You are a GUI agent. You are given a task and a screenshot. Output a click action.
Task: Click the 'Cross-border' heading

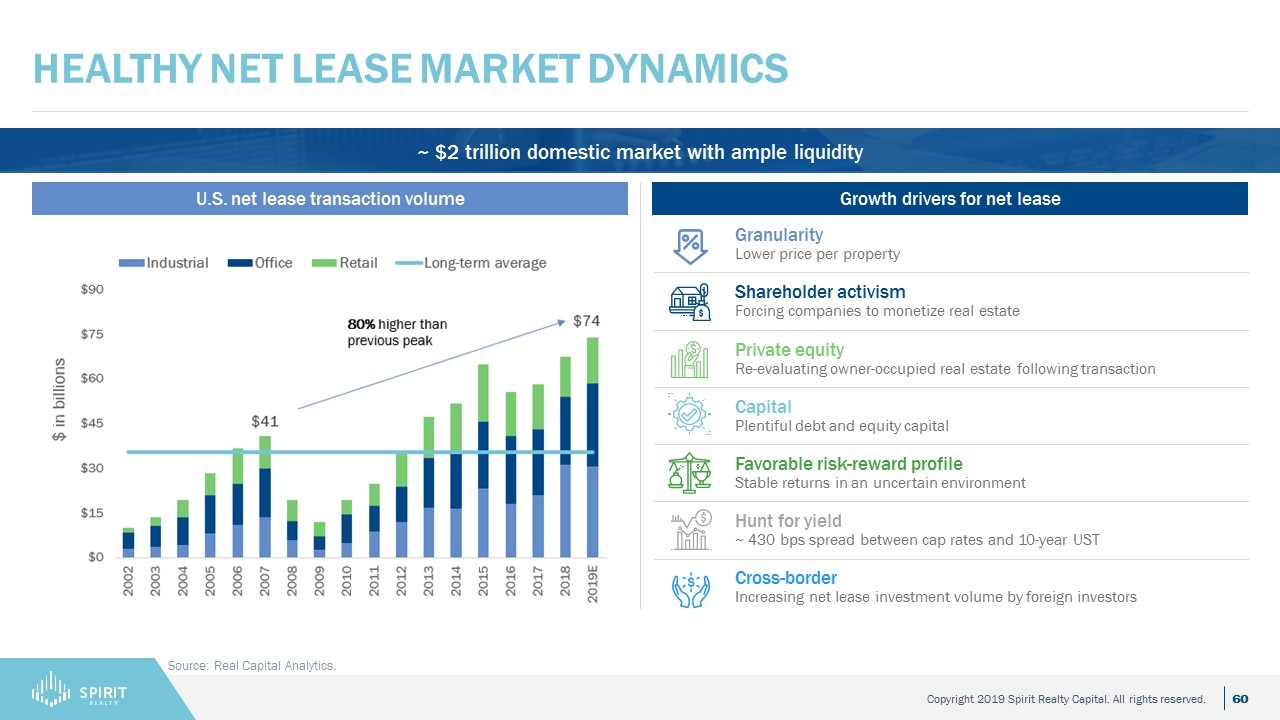click(x=786, y=578)
